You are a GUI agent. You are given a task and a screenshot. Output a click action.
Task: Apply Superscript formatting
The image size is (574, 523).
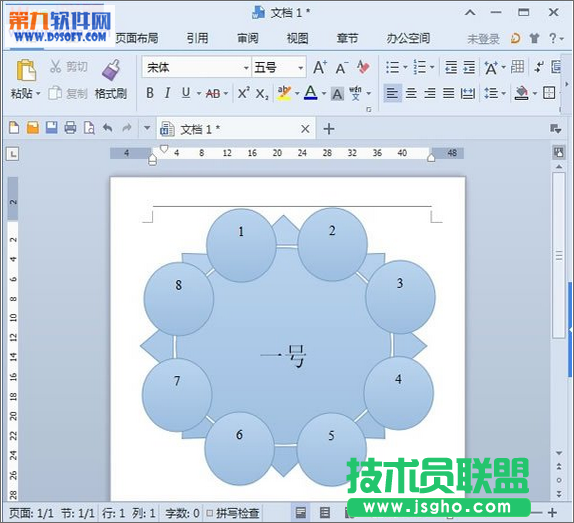pyautogui.click(x=244, y=93)
